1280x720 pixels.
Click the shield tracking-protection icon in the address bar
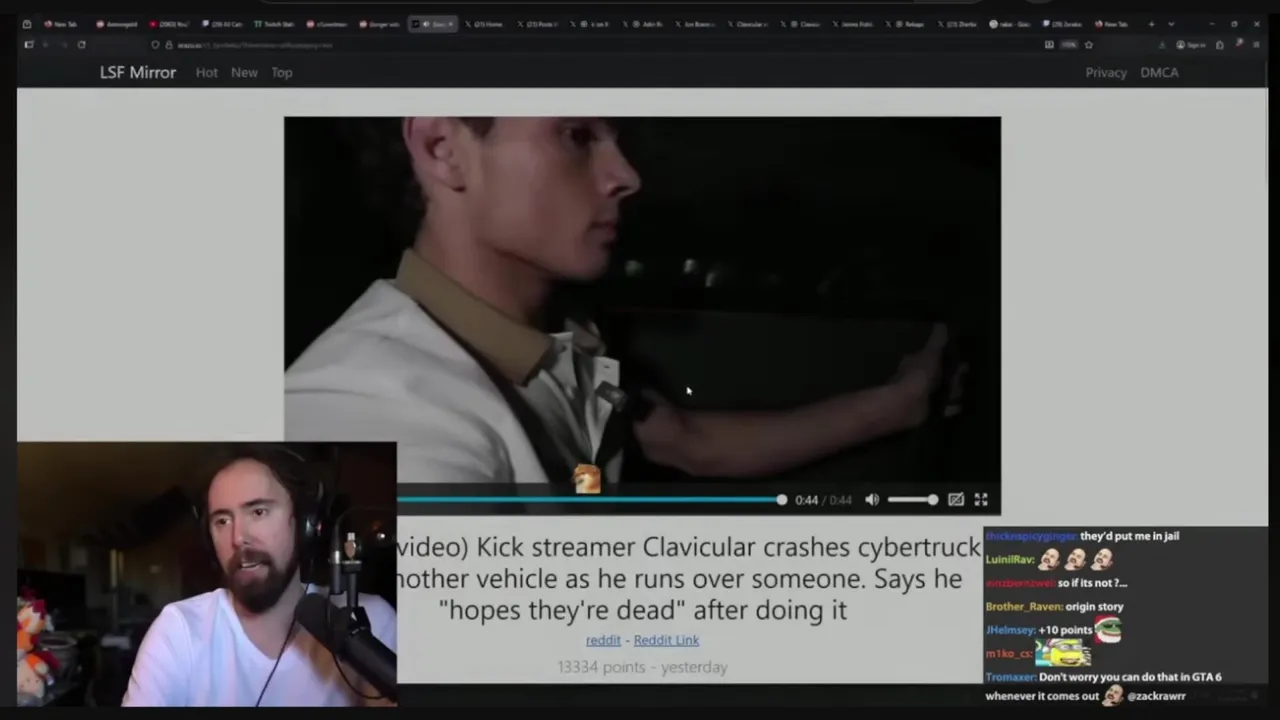(x=155, y=45)
